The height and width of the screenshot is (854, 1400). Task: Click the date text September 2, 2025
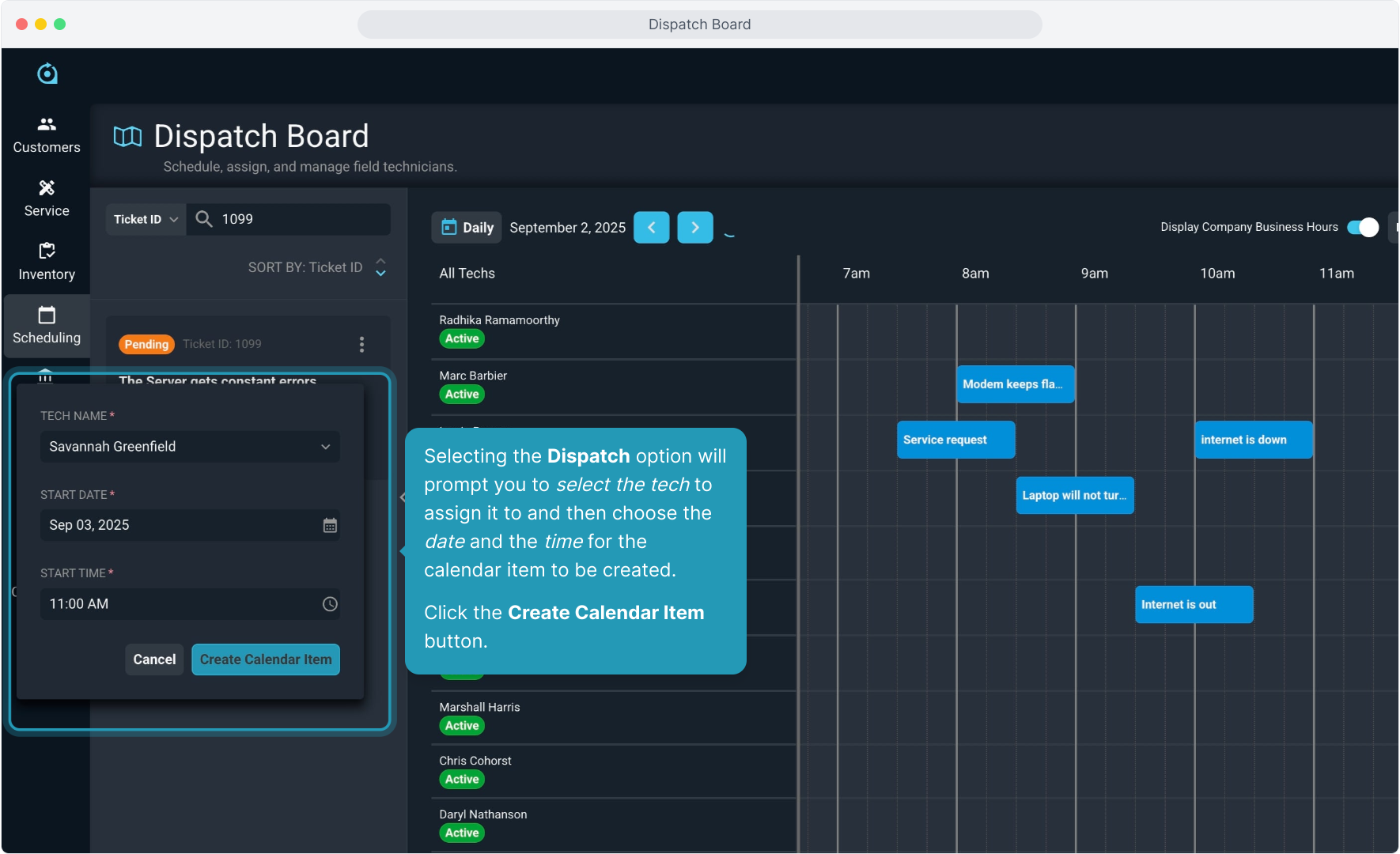568,228
